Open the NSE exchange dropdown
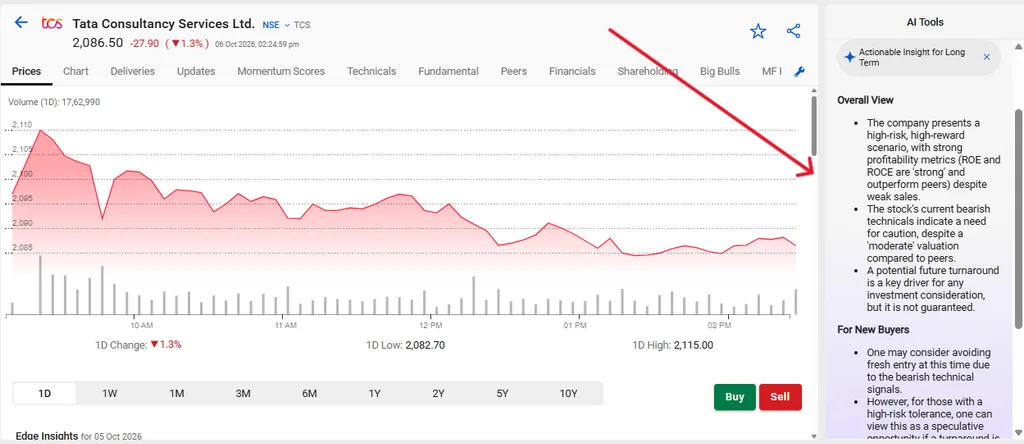 pos(276,25)
